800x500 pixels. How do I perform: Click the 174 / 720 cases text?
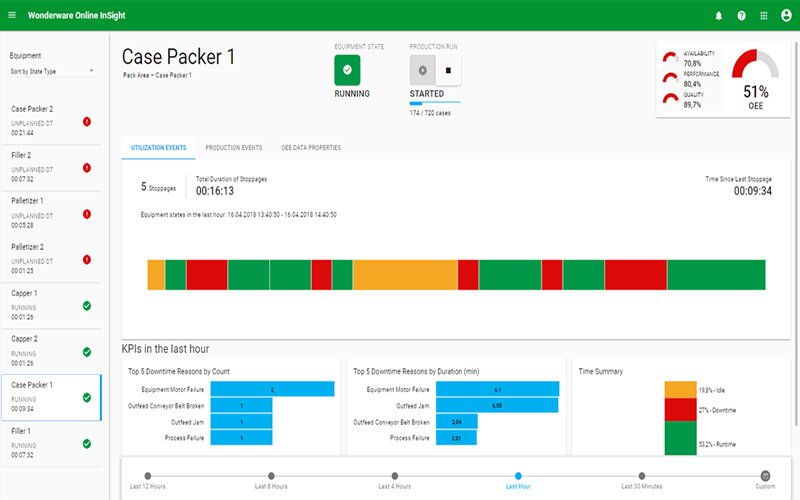(430, 113)
